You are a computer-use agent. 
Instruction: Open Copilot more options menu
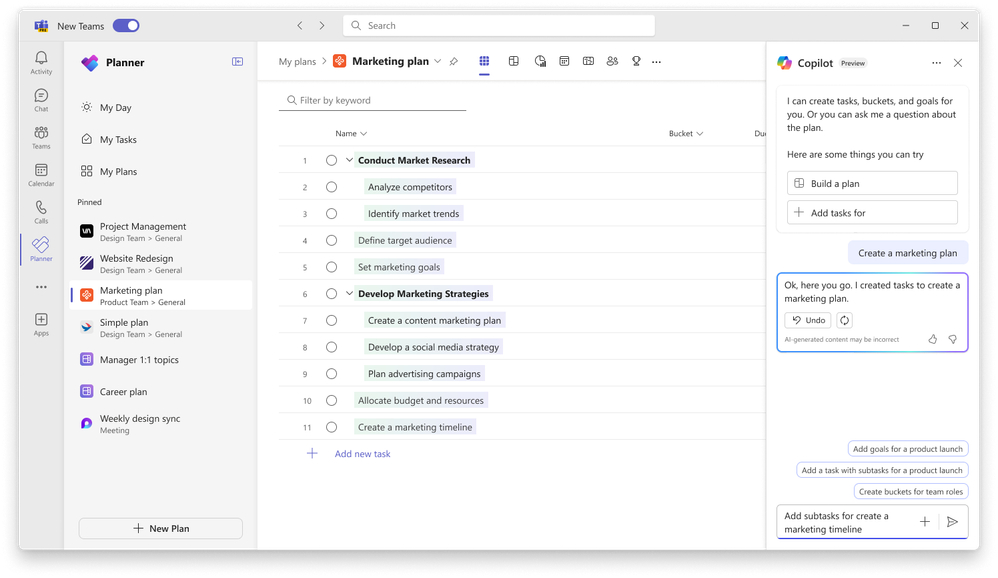[x=936, y=63]
